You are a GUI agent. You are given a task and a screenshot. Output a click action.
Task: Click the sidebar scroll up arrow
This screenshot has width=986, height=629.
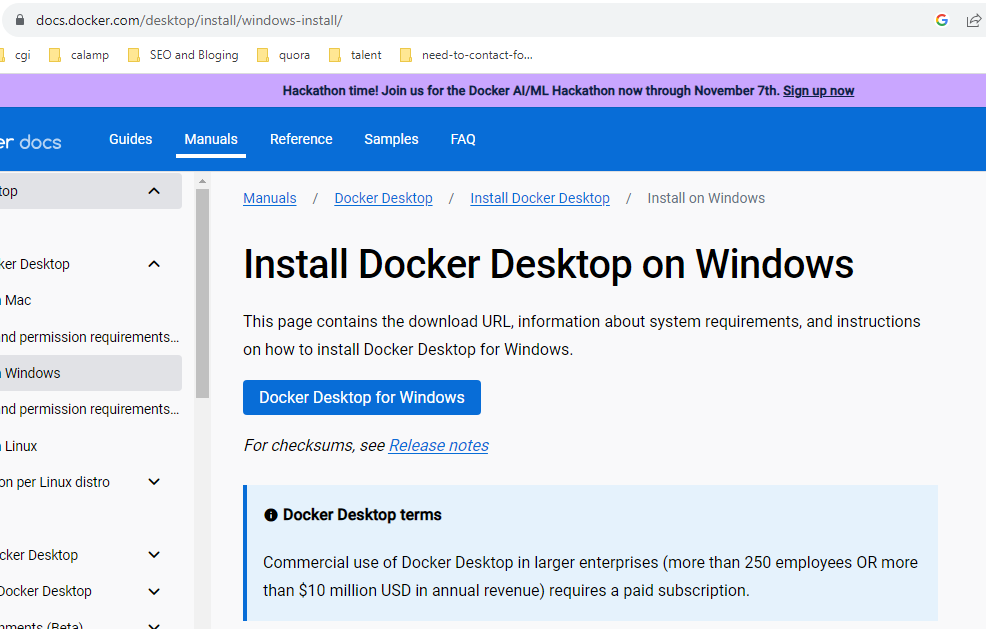[202, 181]
